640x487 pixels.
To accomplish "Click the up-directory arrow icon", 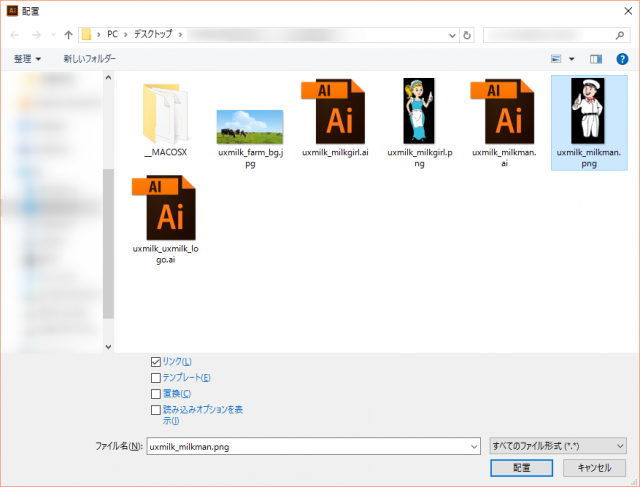I will pyautogui.click(x=68, y=35).
